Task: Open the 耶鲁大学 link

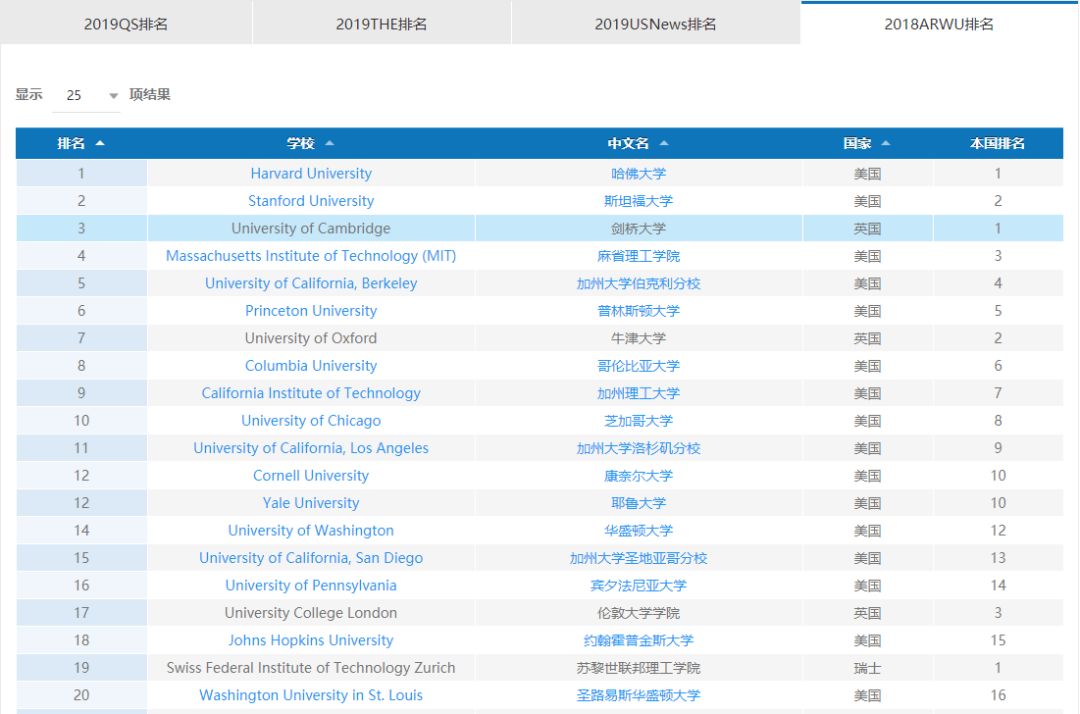Action: coord(638,503)
